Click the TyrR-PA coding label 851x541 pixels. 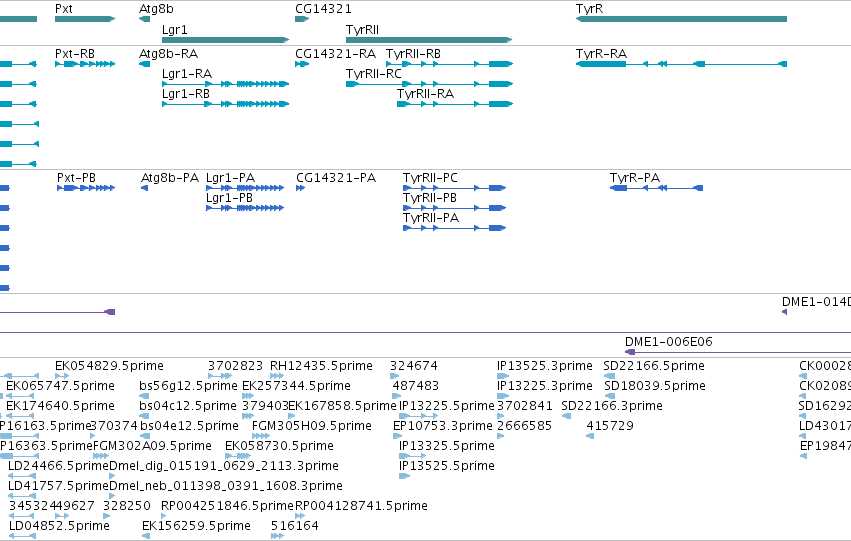(x=634, y=178)
